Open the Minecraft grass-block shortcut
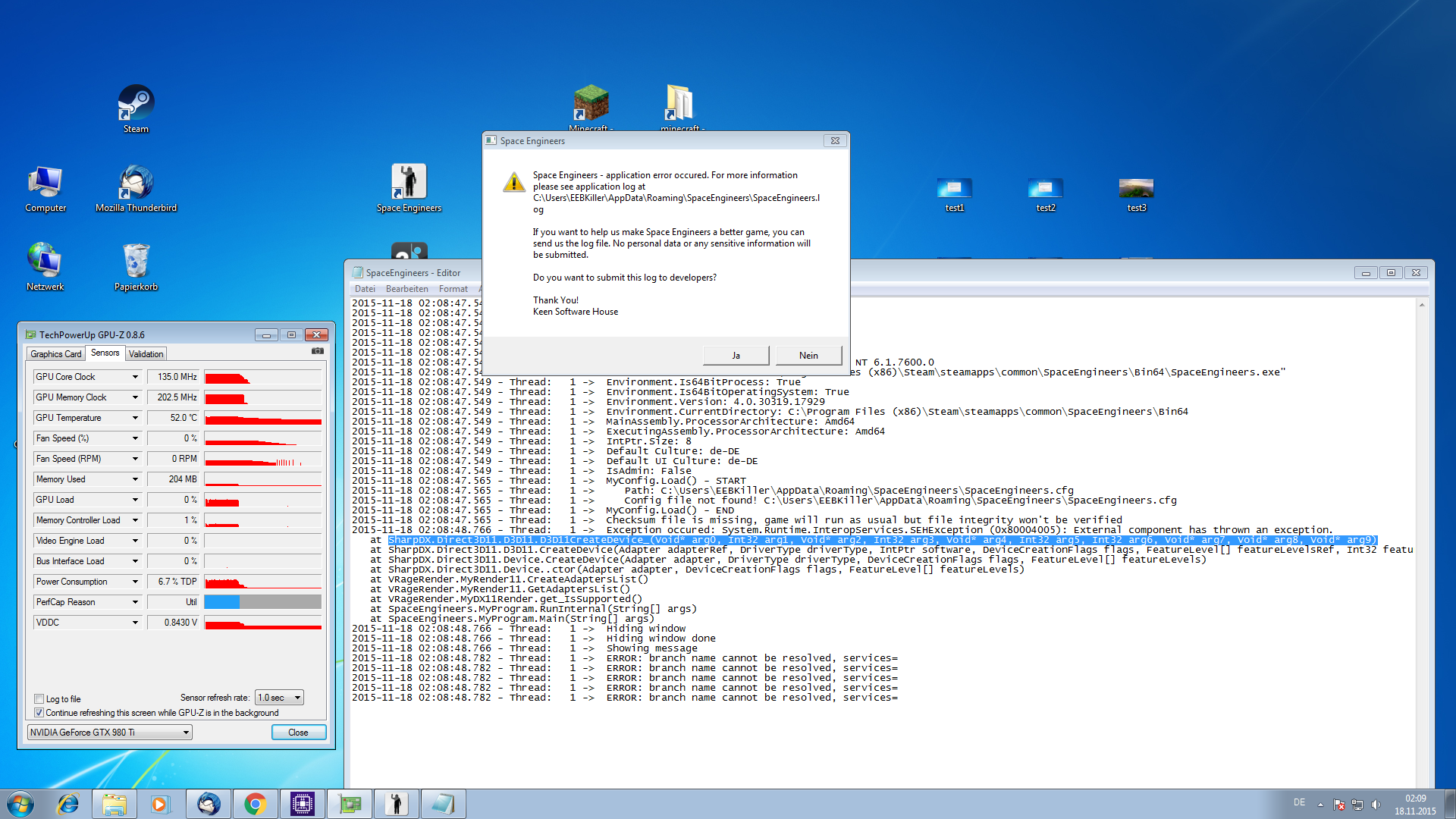Viewport: 1456px width, 819px height. coord(591,108)
